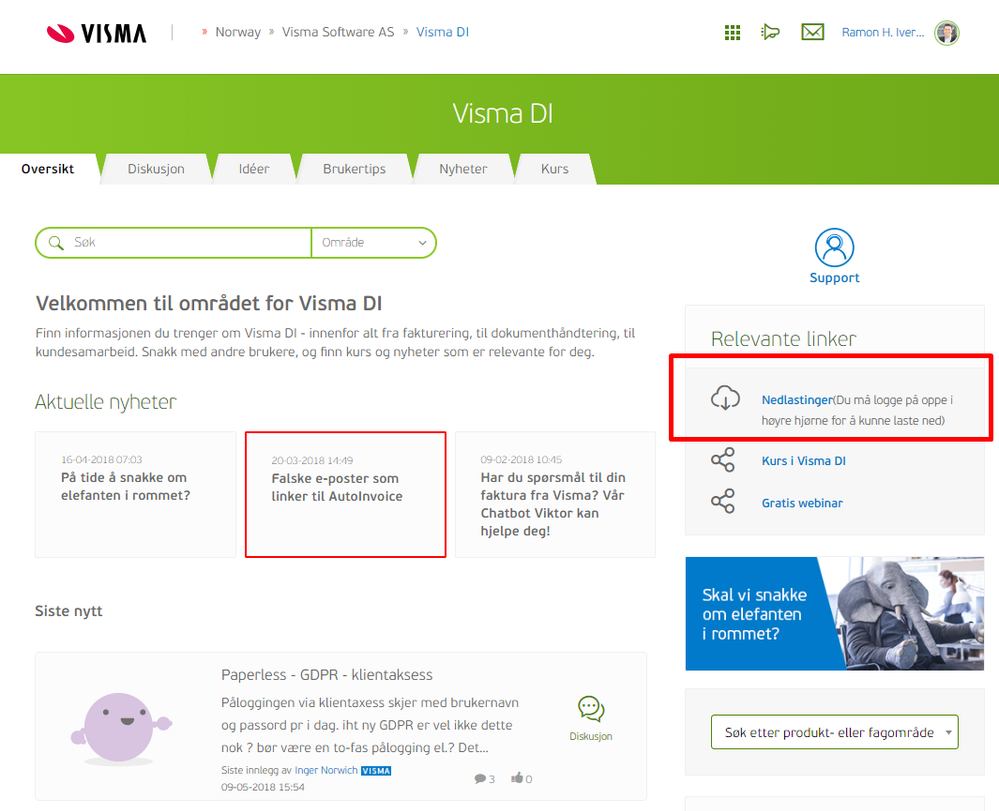Click the Diskusjon label under bubble icon
The image size is (999, 811).
(591, 736)
